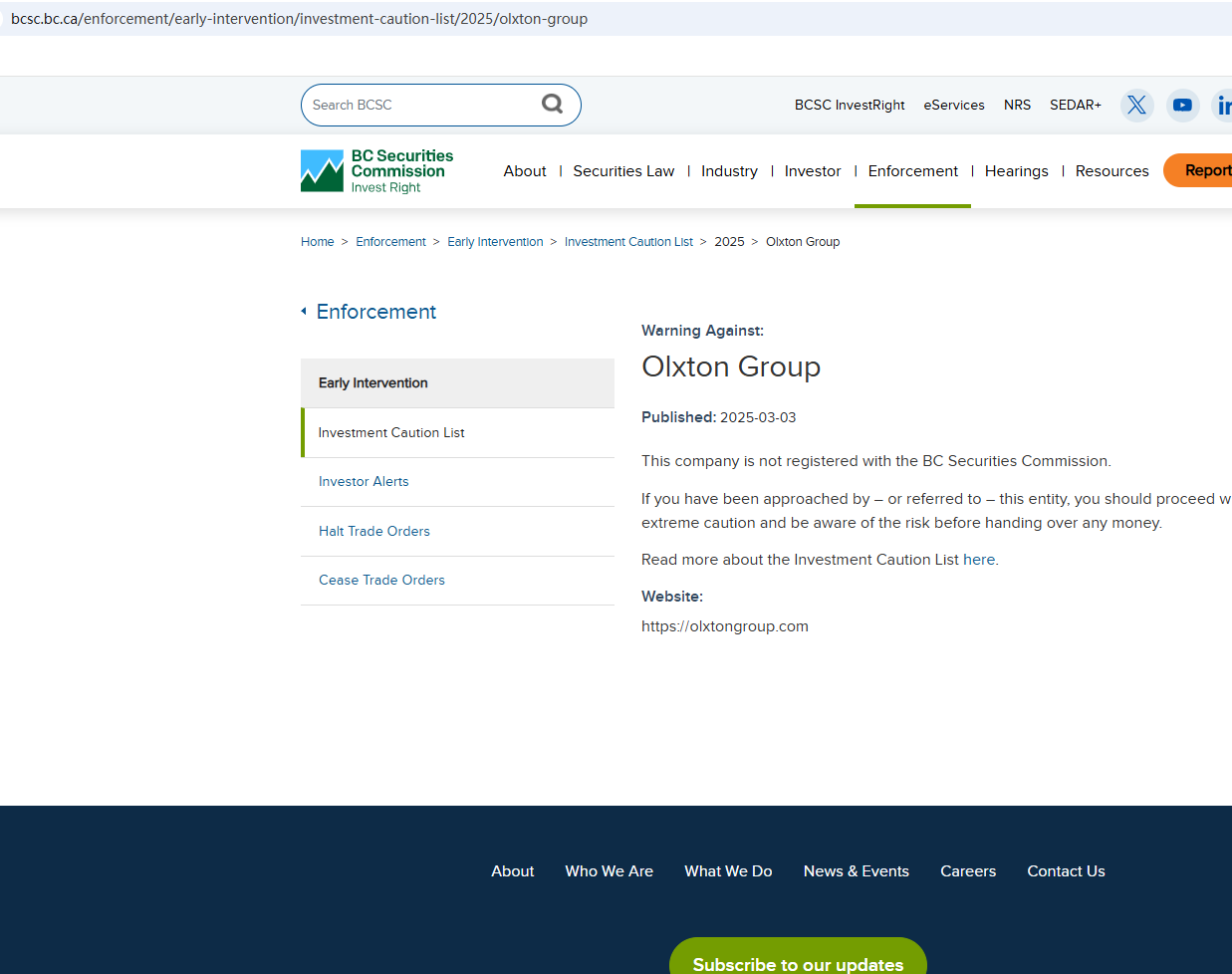The height and width of the screenshot is (974, 1232).
Task: Open the About main menu
Action: [x=525, y=171]
